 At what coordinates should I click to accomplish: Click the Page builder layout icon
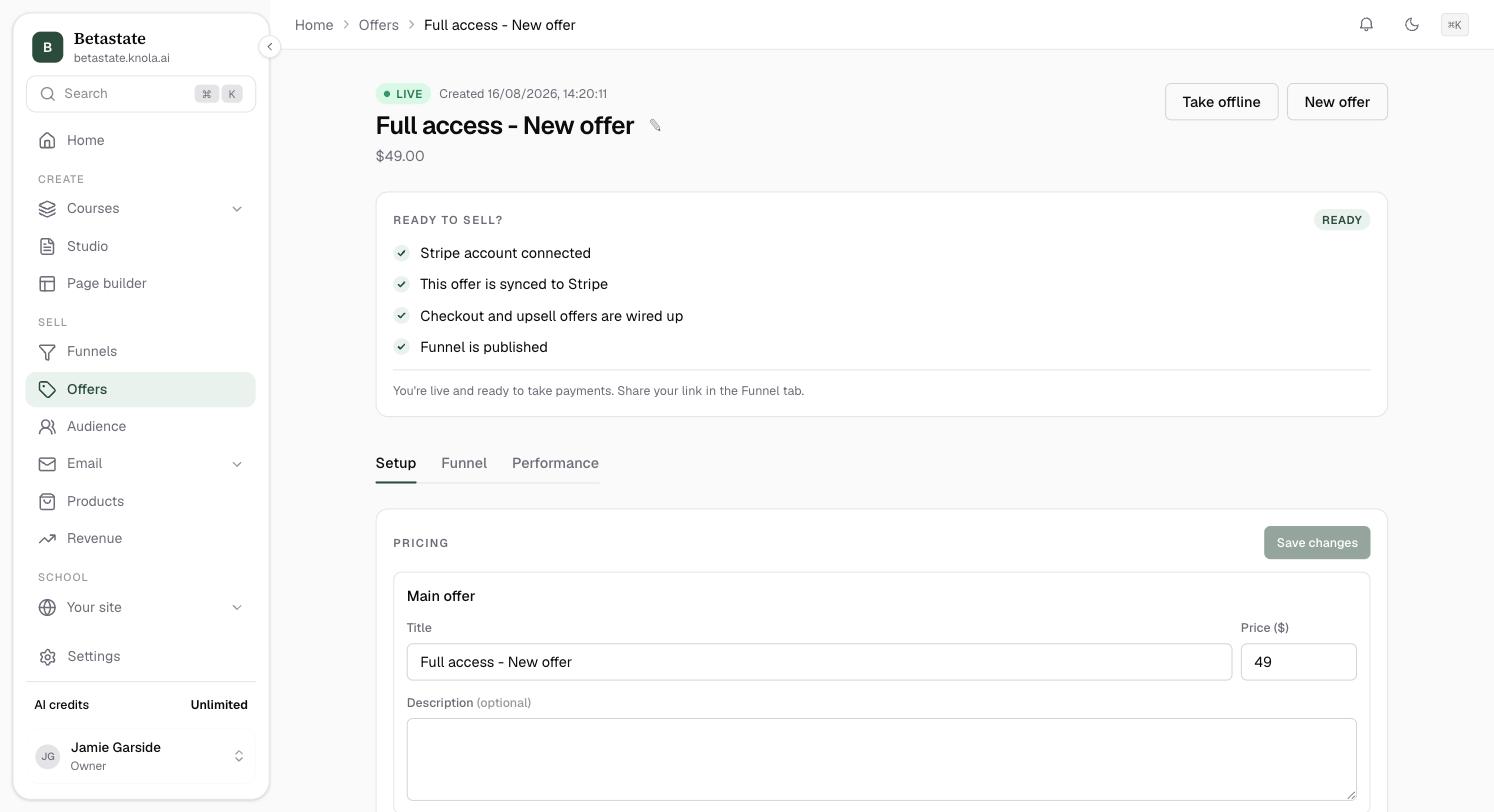[47, 284]
